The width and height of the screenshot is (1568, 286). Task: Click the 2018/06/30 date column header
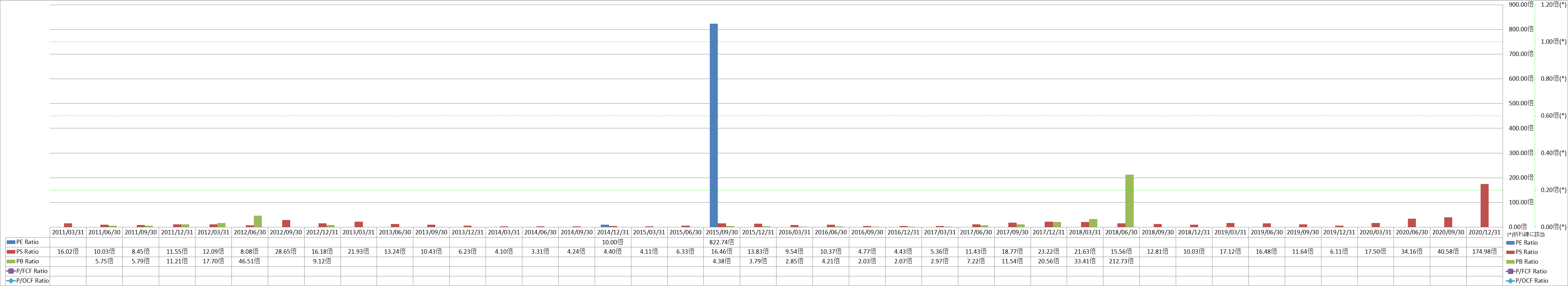(1121, 232)
